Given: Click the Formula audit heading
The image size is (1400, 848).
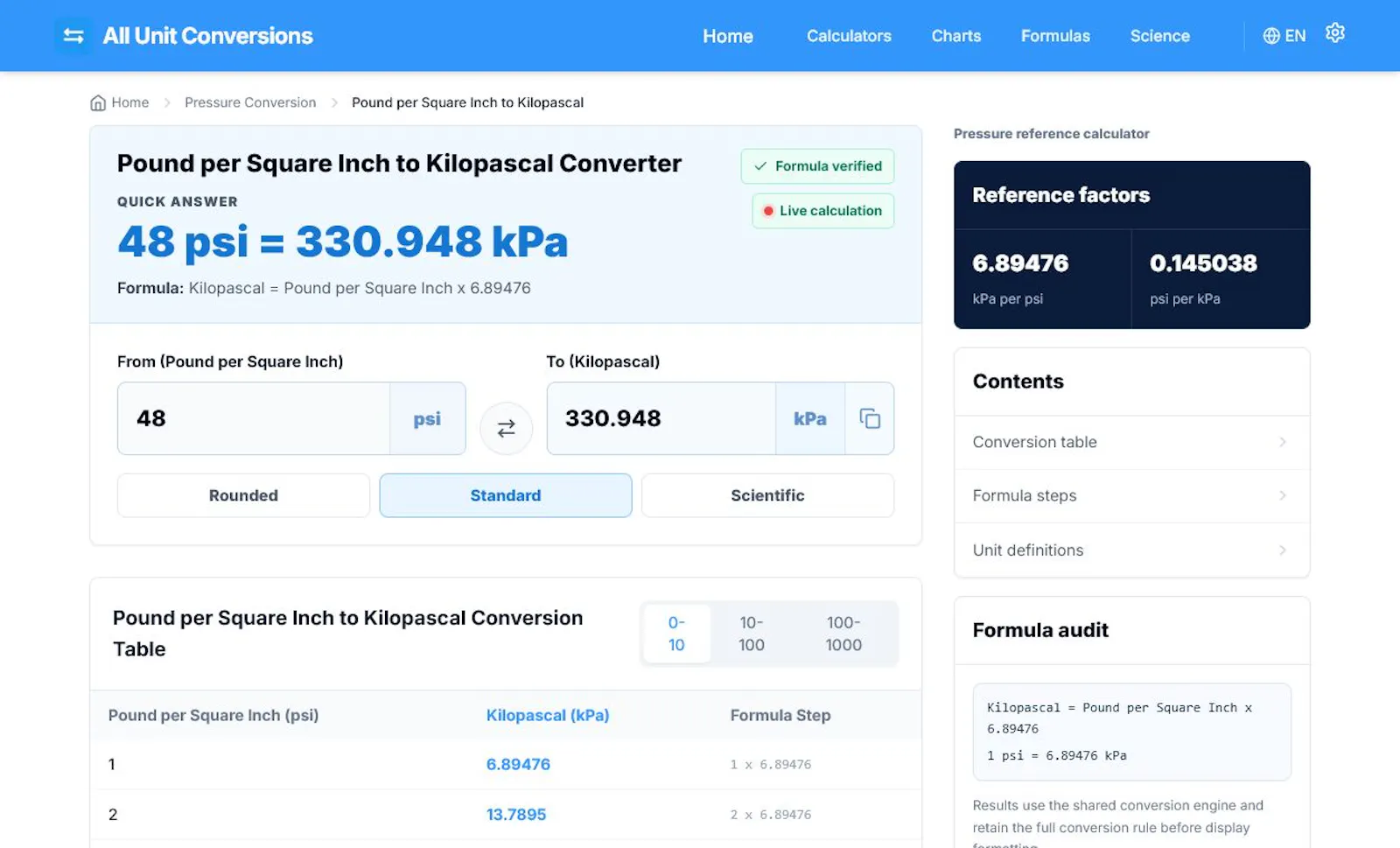Looking at the screenshot, I should [1040, 630].
